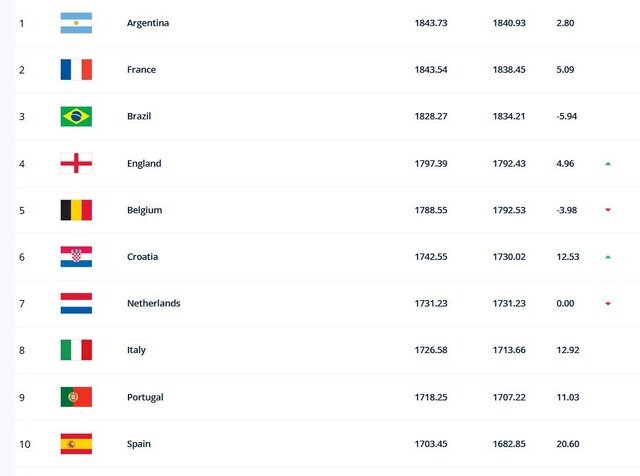Screen dimensions: 640x476
Task: Open the Argentina team link
Action: (148, 23)
